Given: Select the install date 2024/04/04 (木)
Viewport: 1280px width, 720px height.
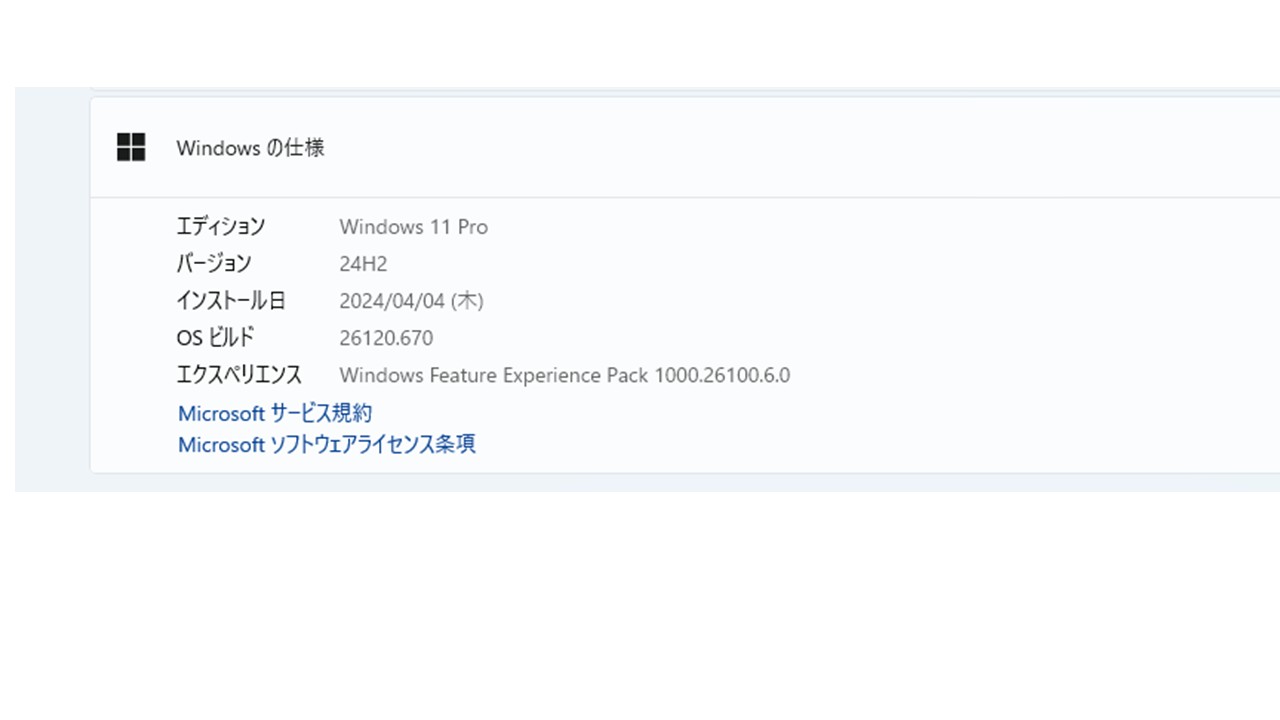Looking at the screenshot, I should point(411,301).
